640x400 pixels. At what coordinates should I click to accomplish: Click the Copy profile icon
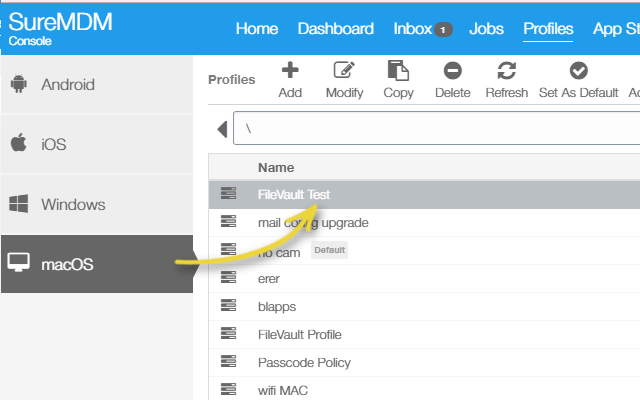(398, 71)
